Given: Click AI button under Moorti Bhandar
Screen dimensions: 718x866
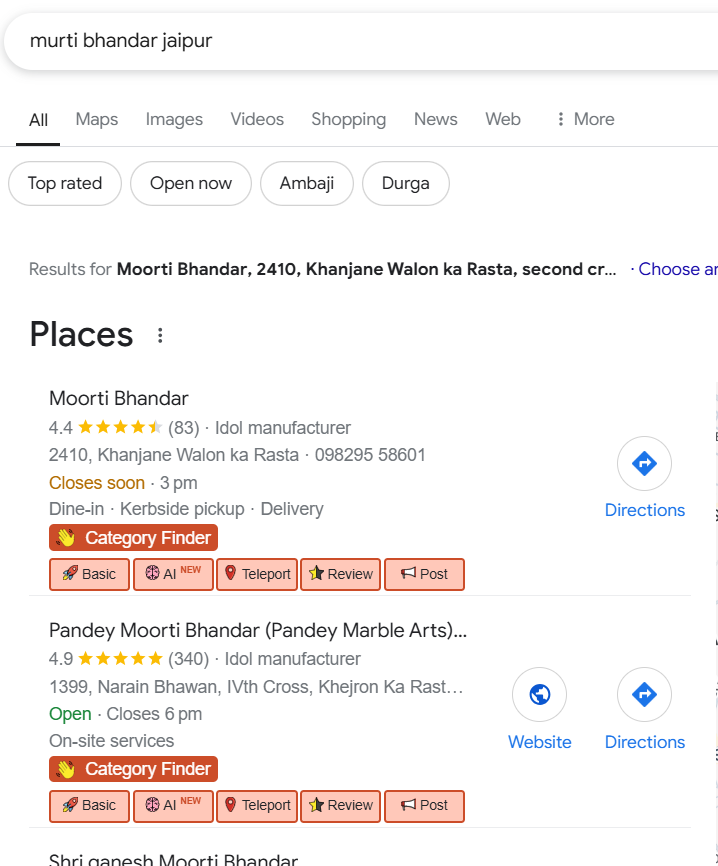Looking at the screenshot, I should pyautogui.click(x=173, y=574).
